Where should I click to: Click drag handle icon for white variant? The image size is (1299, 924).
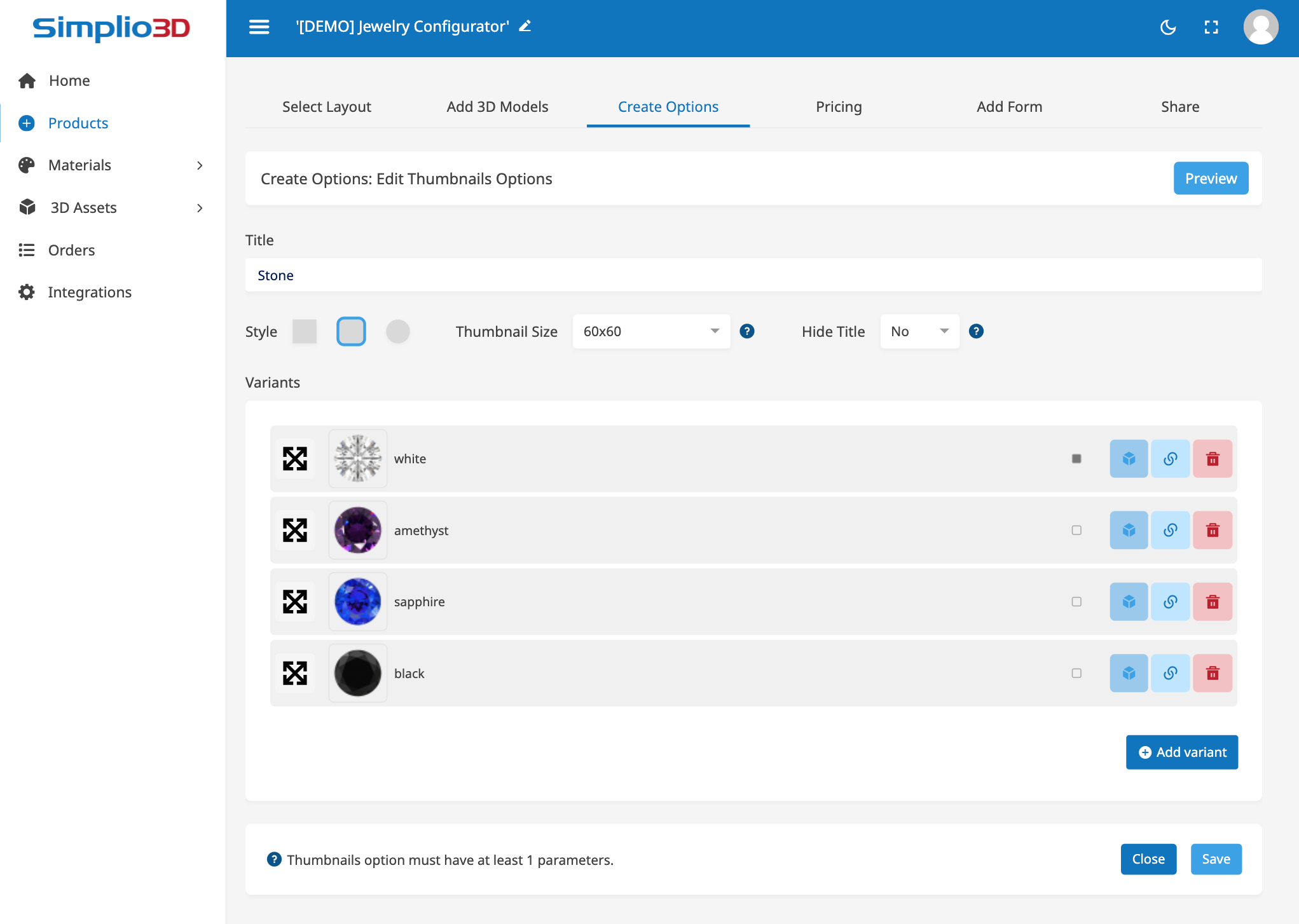pyautogui.click(x=295, y=458)
